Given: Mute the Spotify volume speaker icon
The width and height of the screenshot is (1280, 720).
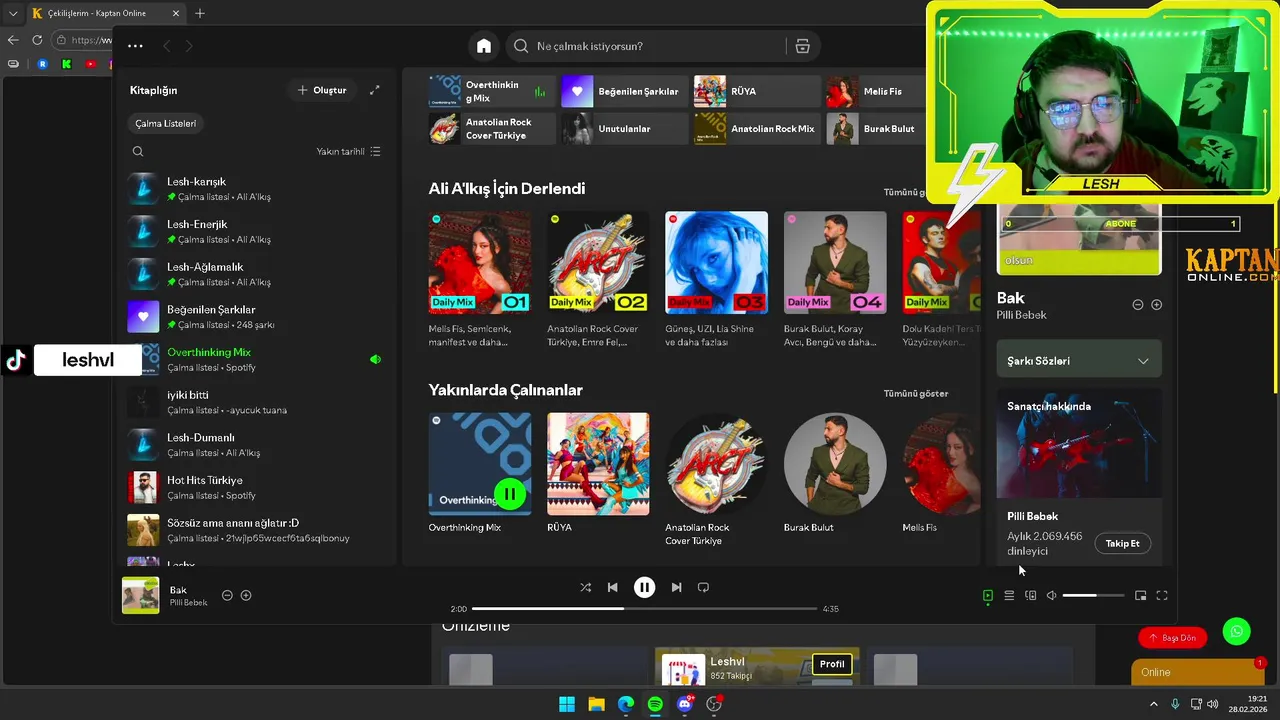Looking at the screenshot, I should 1051,596.
